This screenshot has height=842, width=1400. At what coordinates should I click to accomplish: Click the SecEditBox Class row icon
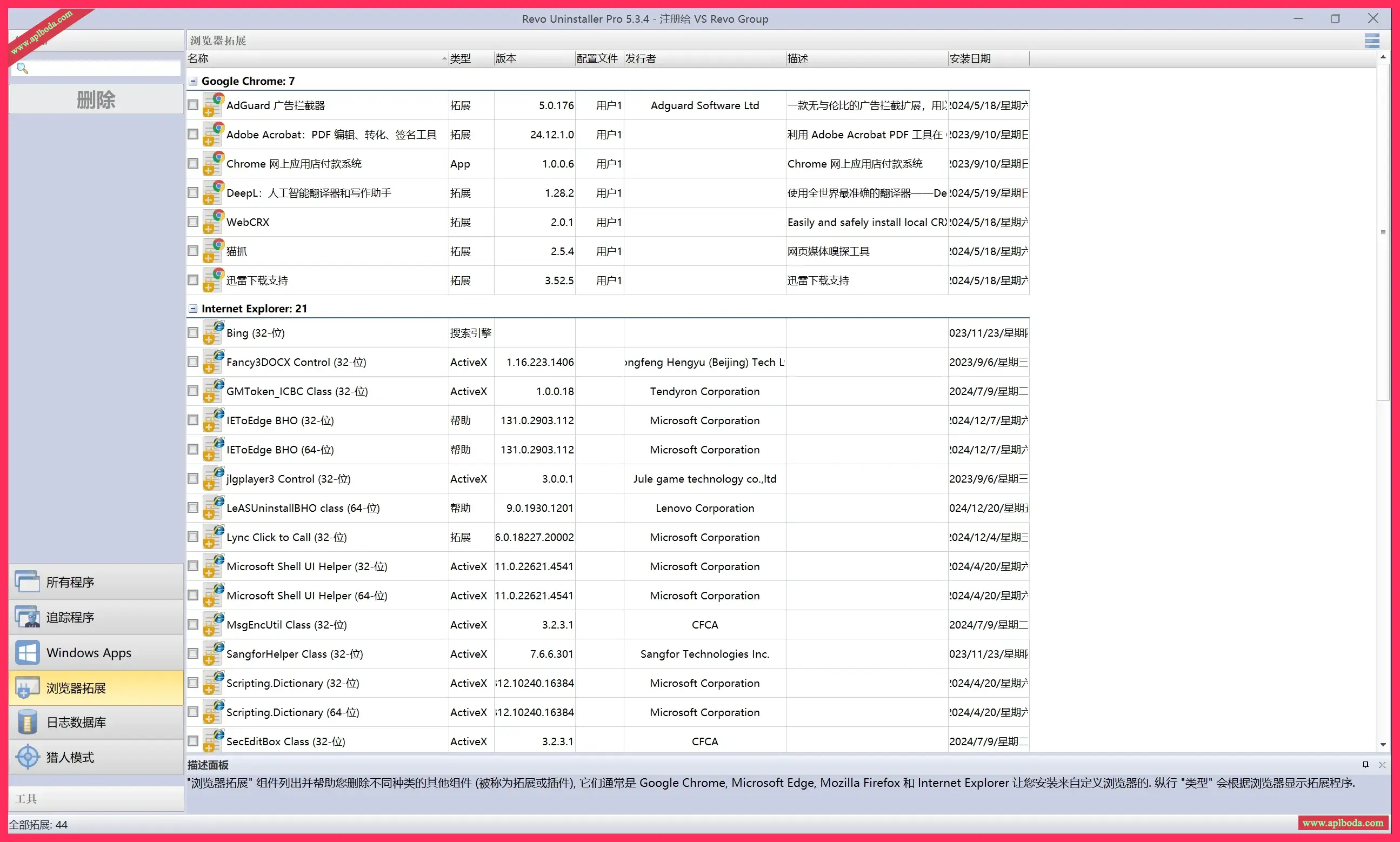pyautogui.click(x=214, y=741)
